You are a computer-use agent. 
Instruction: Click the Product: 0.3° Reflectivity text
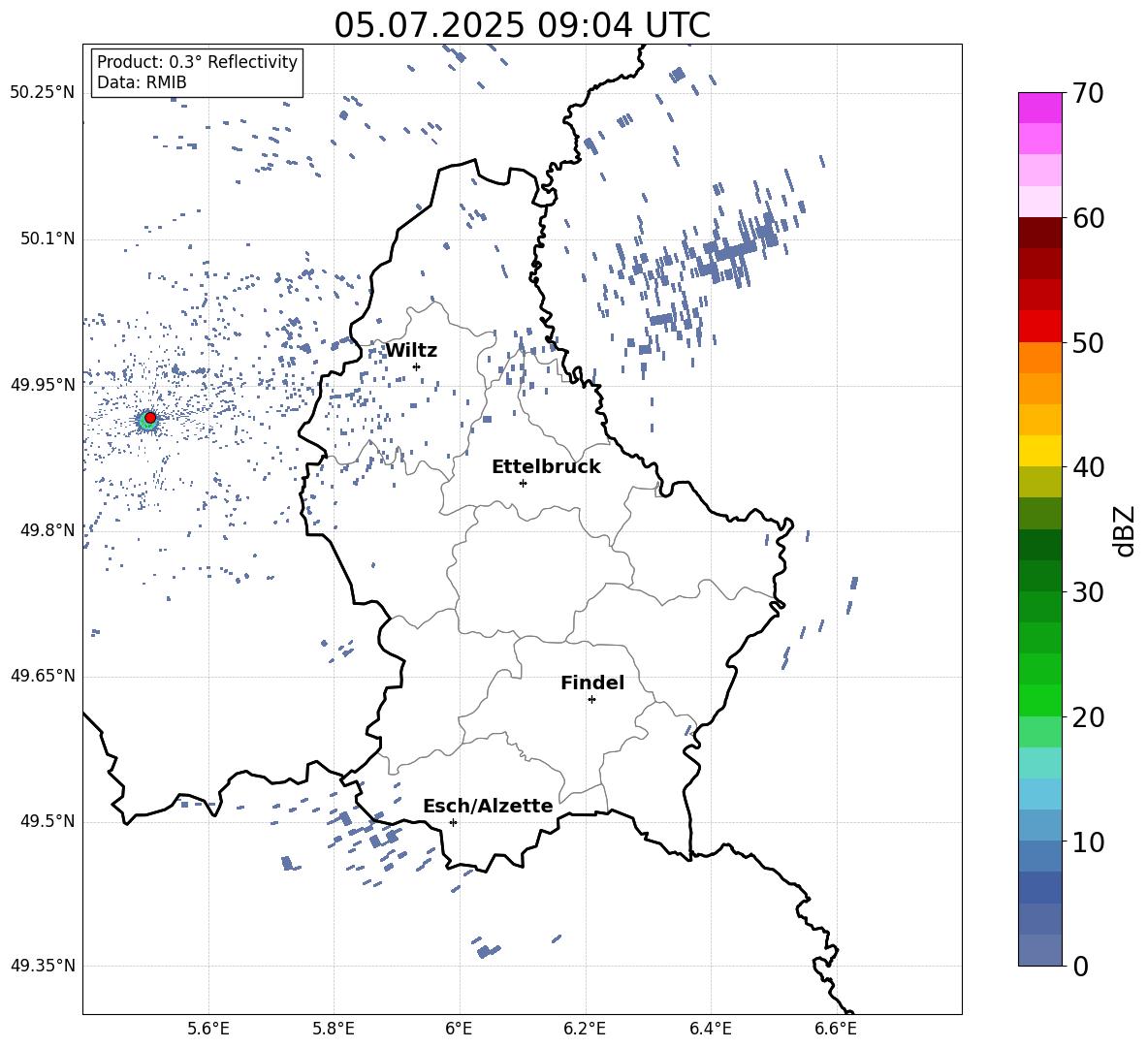tap(197, 62)
